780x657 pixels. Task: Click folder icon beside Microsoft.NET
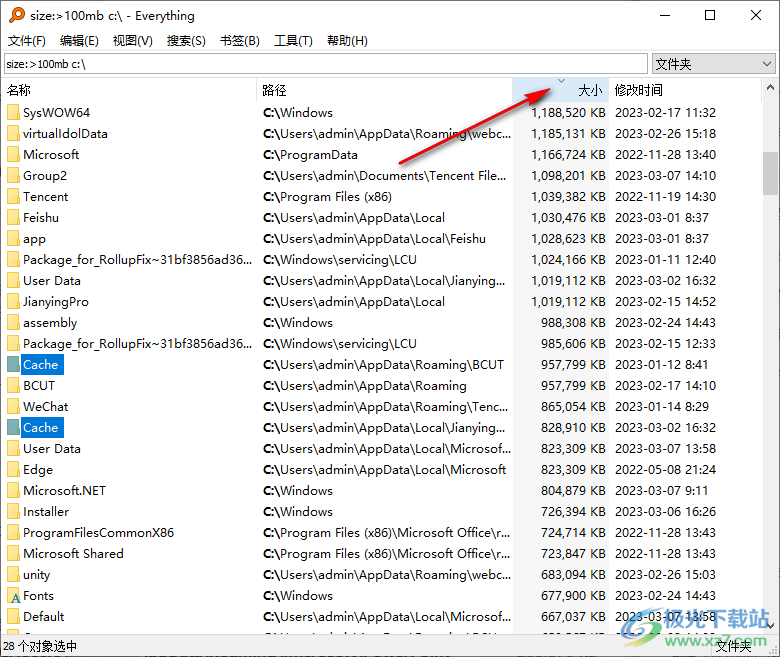(13, 490)
